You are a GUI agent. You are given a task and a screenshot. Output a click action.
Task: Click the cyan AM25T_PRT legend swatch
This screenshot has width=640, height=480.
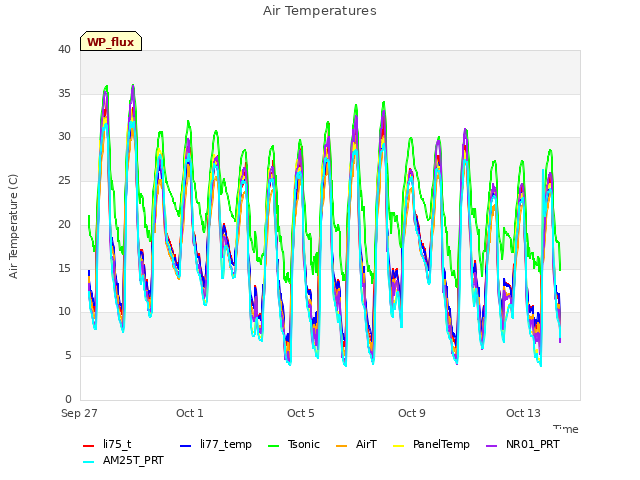click(89, 462)
